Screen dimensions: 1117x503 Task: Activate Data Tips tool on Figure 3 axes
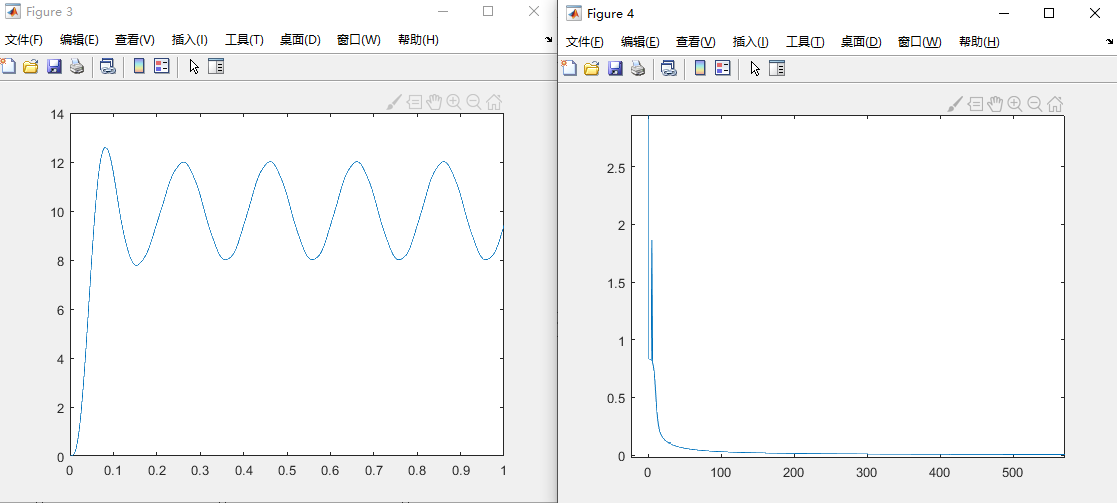tap(415, 103)
